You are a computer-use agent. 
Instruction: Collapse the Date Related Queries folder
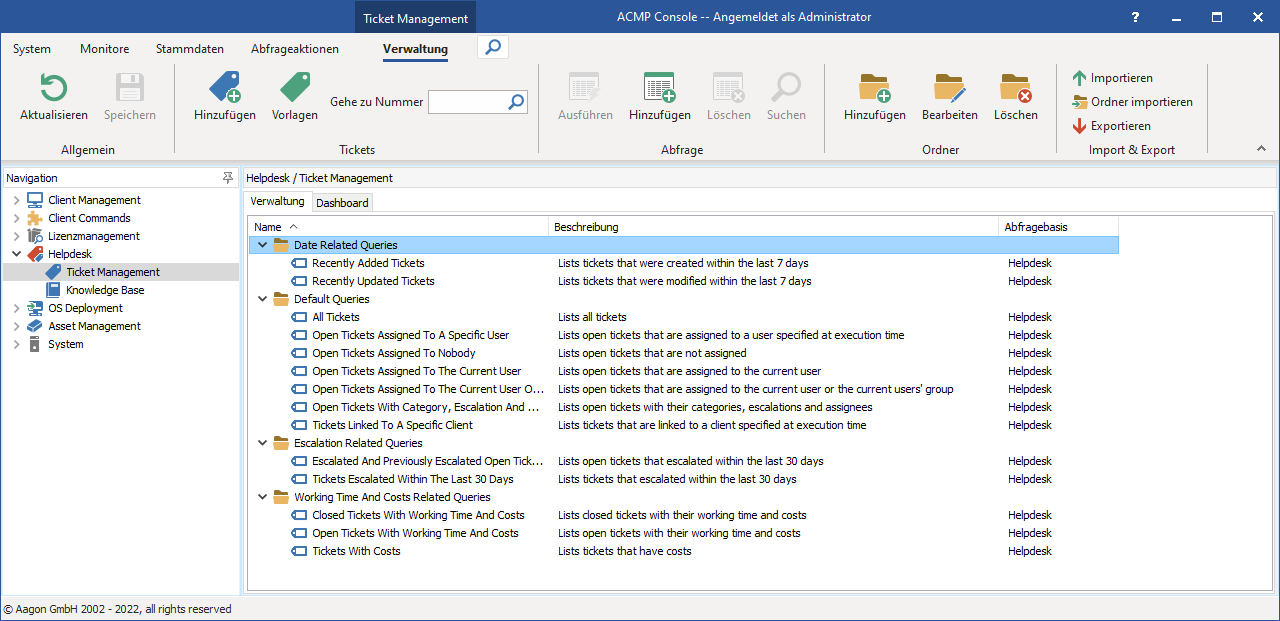pyautogui.click(x=263, y=245)
